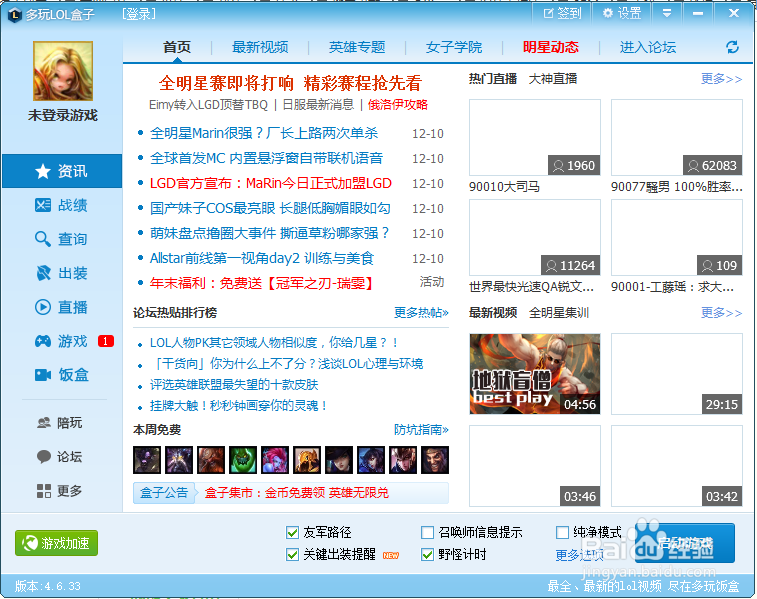Open the 饭盒 video box section
Screen dimensions: 757x599
62,375
